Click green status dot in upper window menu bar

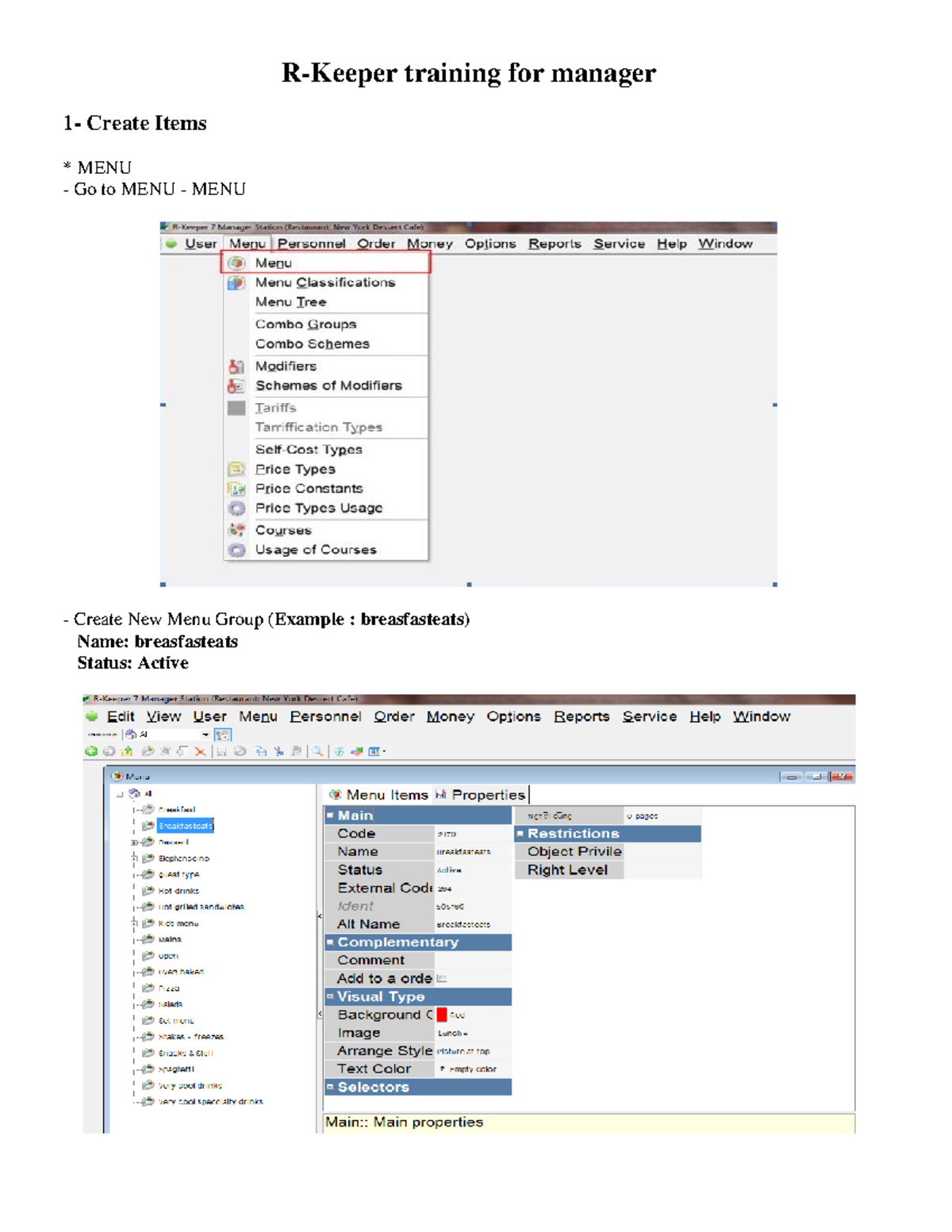click(x=171, y=244)
